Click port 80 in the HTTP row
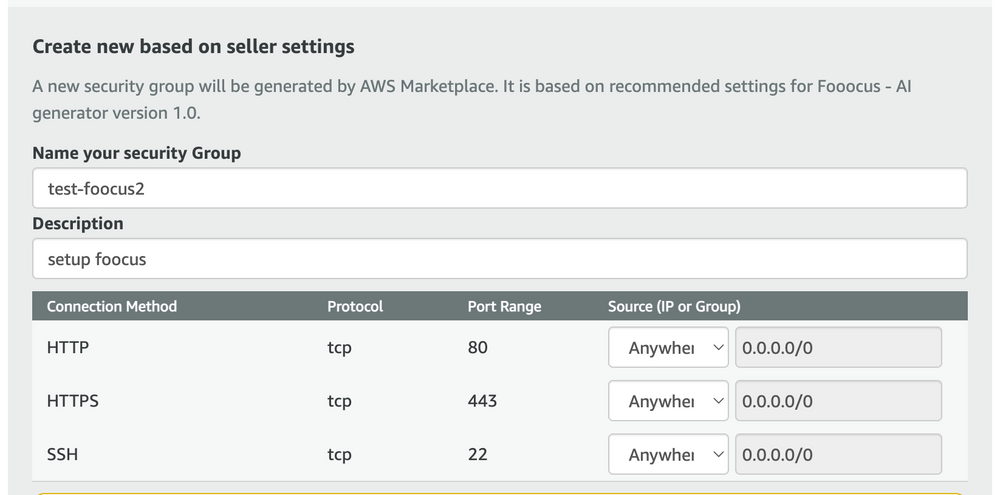This screenshot has height=495, width=1000. point(477,348)
